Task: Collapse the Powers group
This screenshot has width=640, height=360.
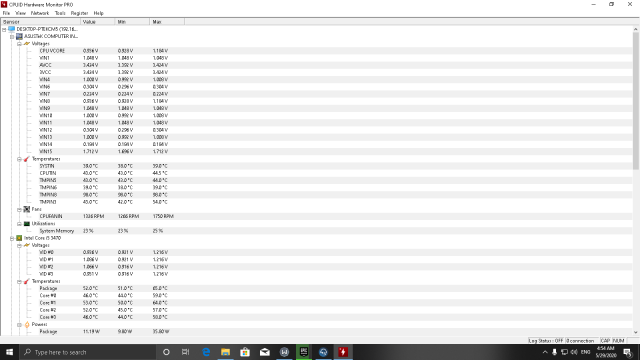Action: [19, 325]
